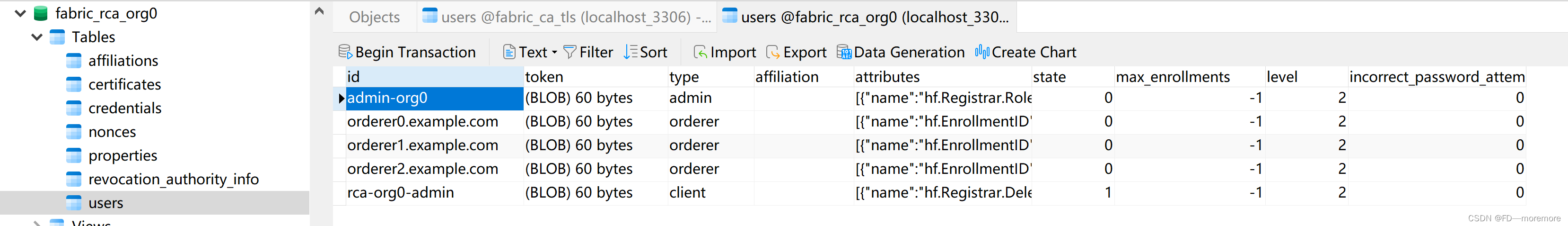This screenshot has width=1568, height=226.
Task: Select the certificates table in tree
Action: pos(125,85)
